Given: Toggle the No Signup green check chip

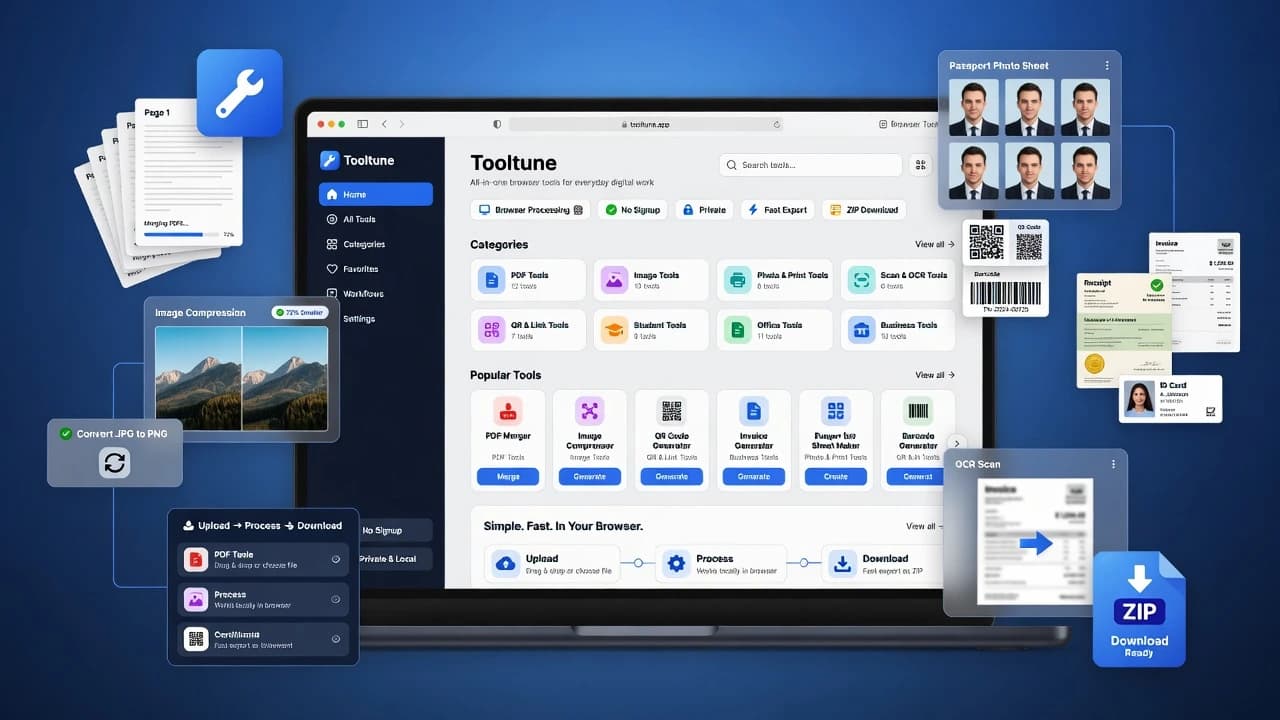Looking at the screenshot, I should (x=633, y=210).
